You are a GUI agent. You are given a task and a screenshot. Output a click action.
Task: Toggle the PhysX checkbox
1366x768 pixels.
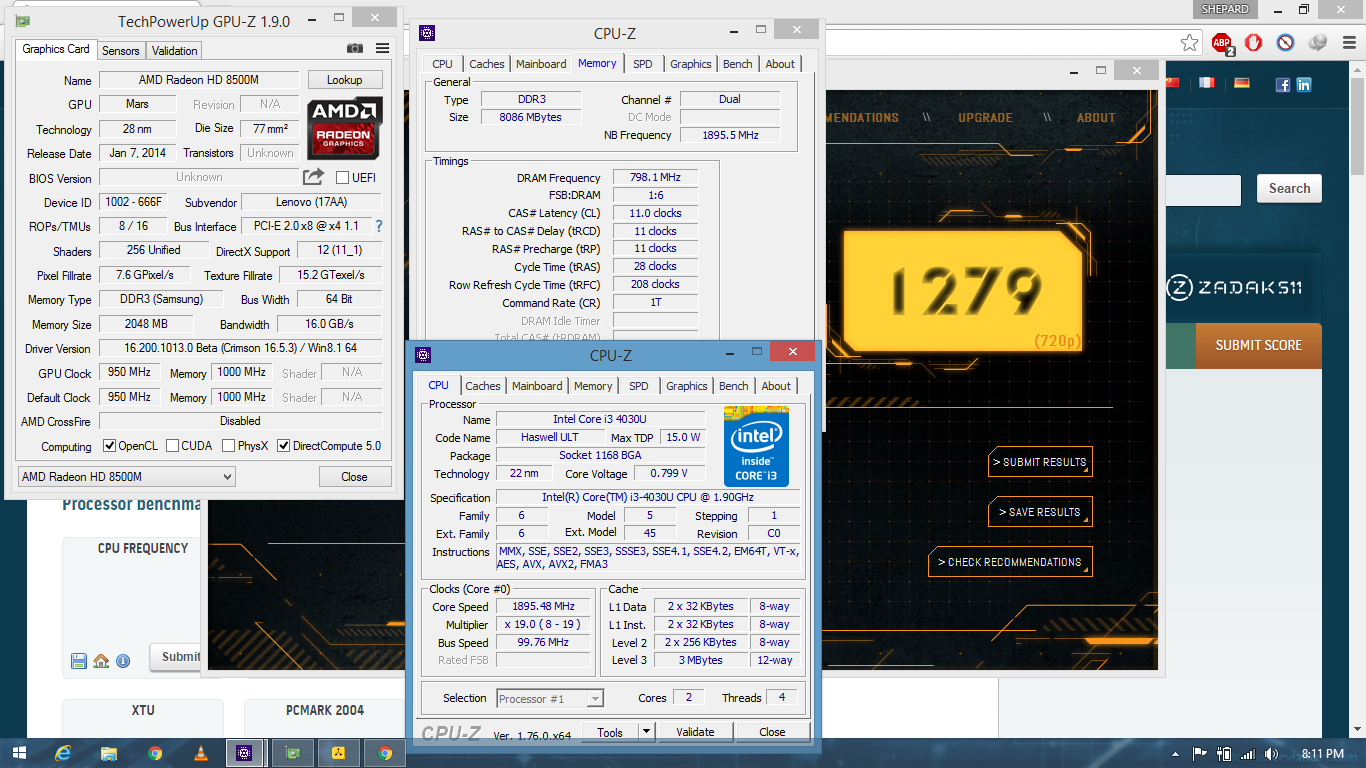click(x=228, y=446)
